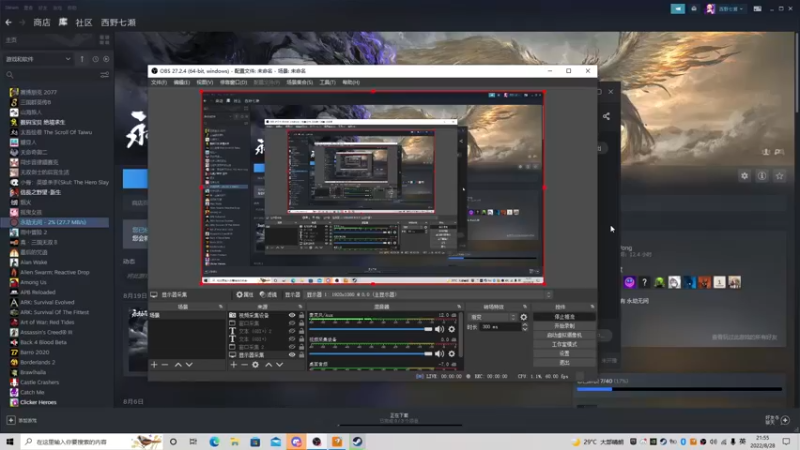Image resolution: width=800 pixels, height=450 pixels.
Task: Mute the 麦克风/Aux channel speaker icon
Action: (439, 330)
